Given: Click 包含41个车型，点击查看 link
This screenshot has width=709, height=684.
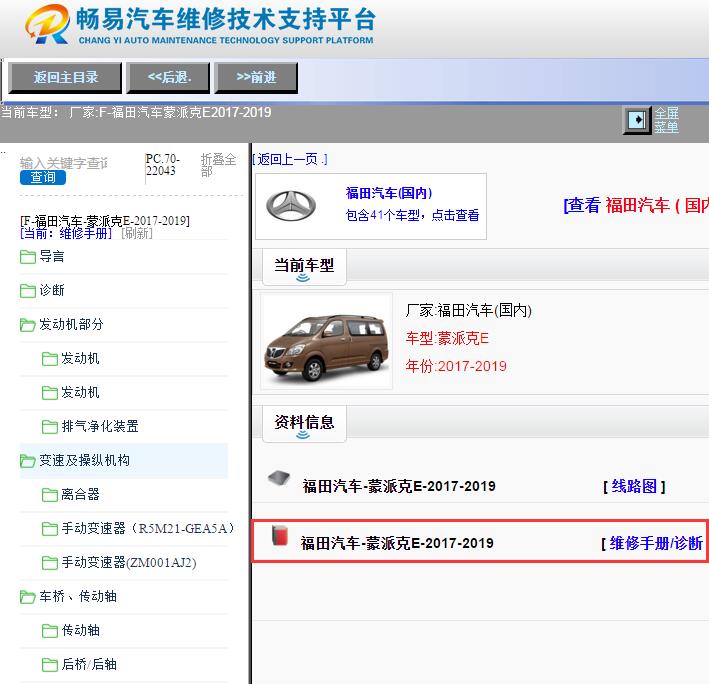Looking at the screenshot, I should click(x=412, y=215).
